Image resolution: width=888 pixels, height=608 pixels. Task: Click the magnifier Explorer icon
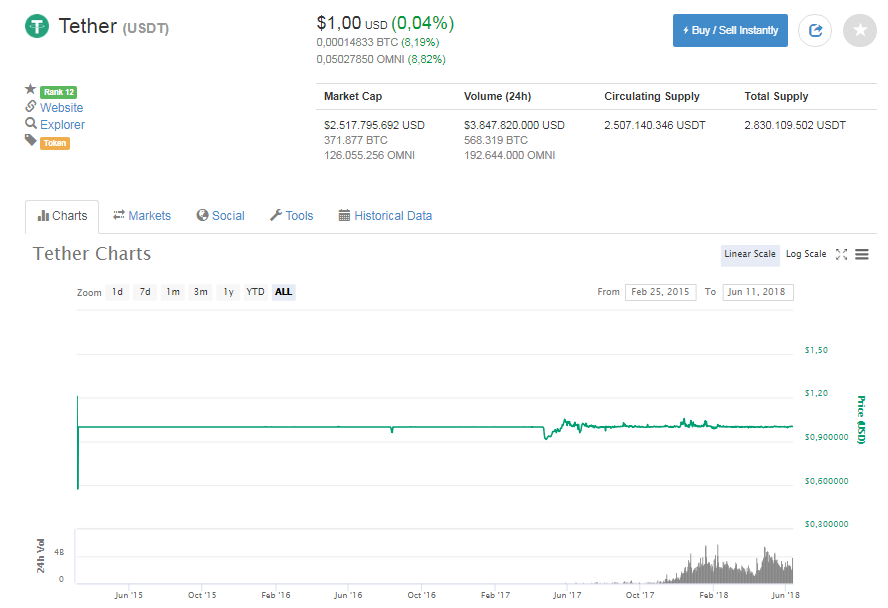[x=31, y=123]
